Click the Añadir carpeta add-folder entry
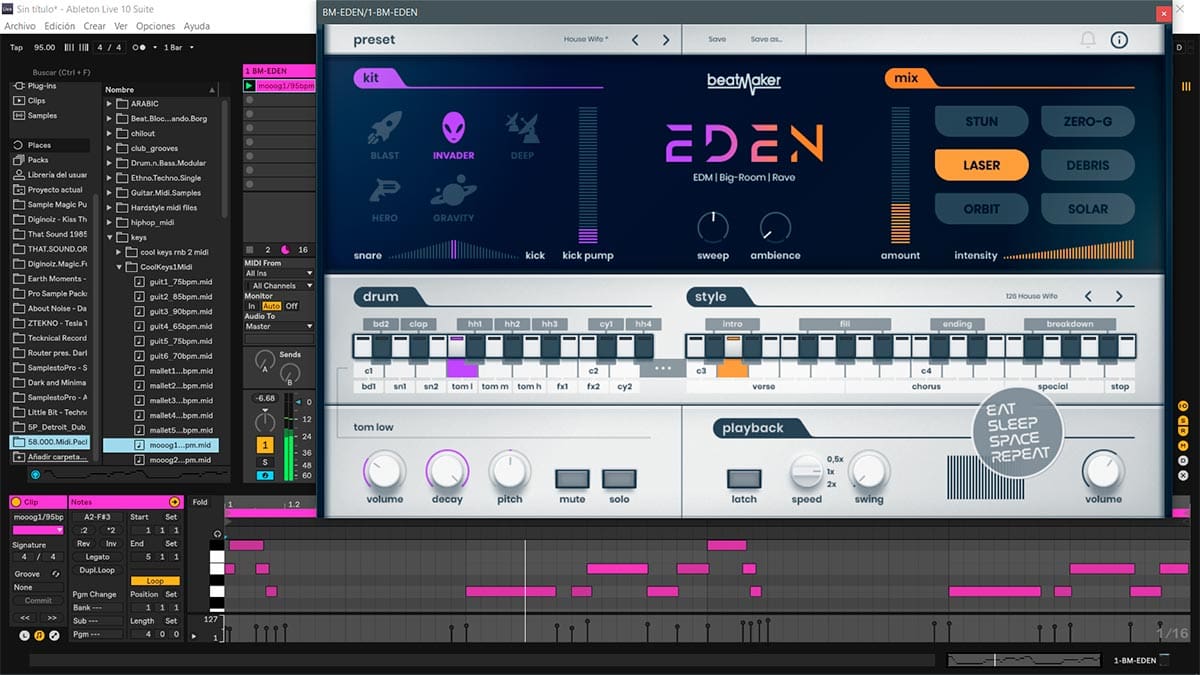The height and width of the screenshot is (675, 1200). [50, 457]
